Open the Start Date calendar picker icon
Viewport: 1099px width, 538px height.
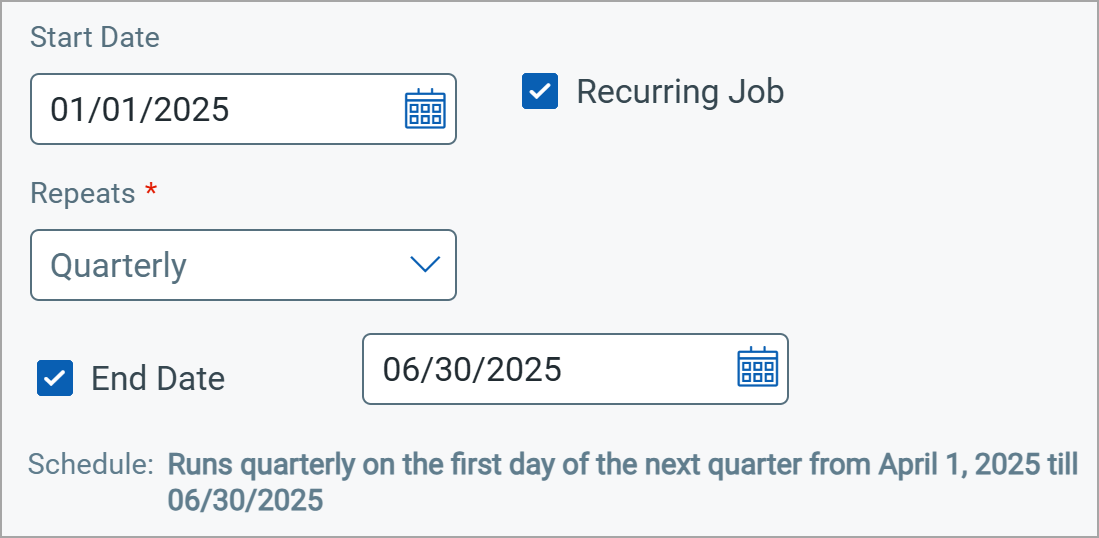point(425,109)
